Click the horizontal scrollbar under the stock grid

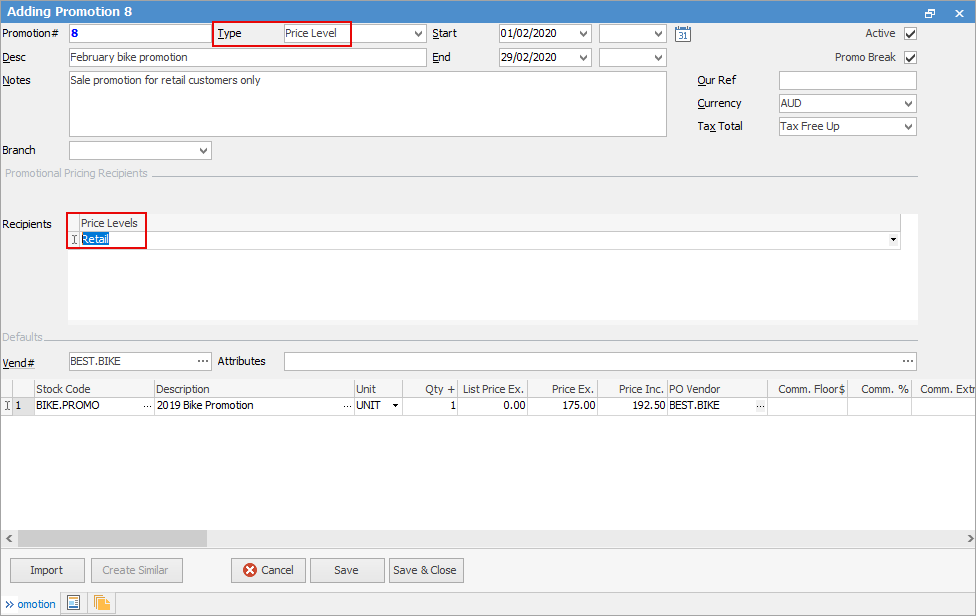point(112,539)
